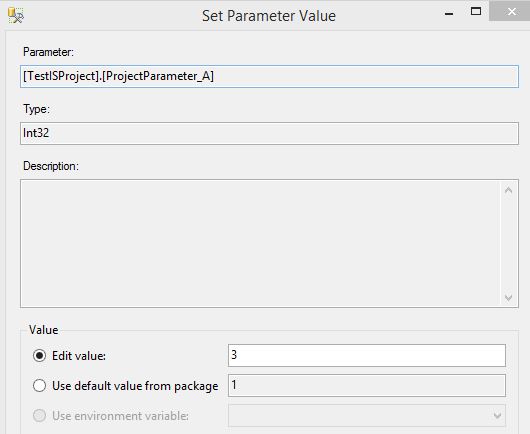Click the Set Parameter Value title bar
The height and width of the screenshot is (434, 530).
pos(269,16)
